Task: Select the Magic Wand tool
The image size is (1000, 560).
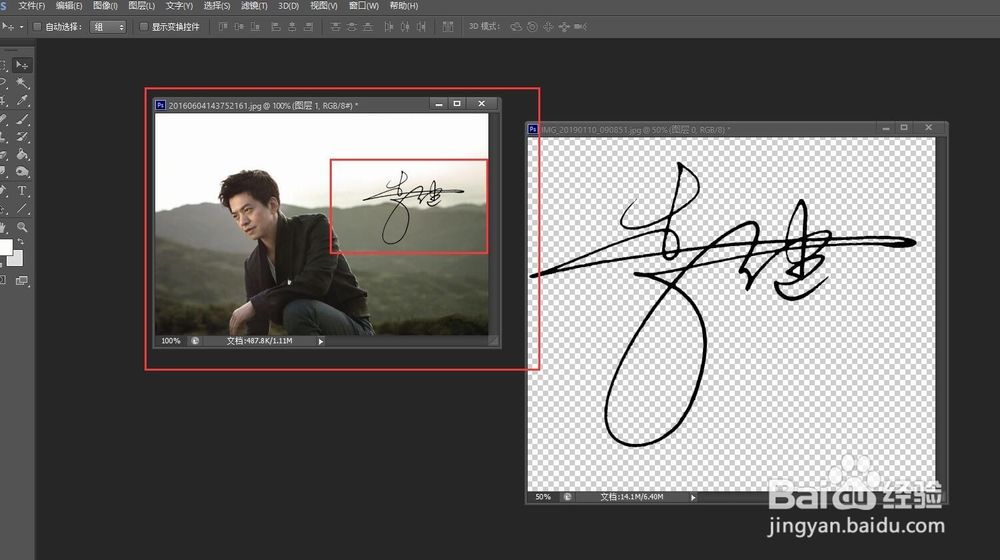Action: click(22, 83)
